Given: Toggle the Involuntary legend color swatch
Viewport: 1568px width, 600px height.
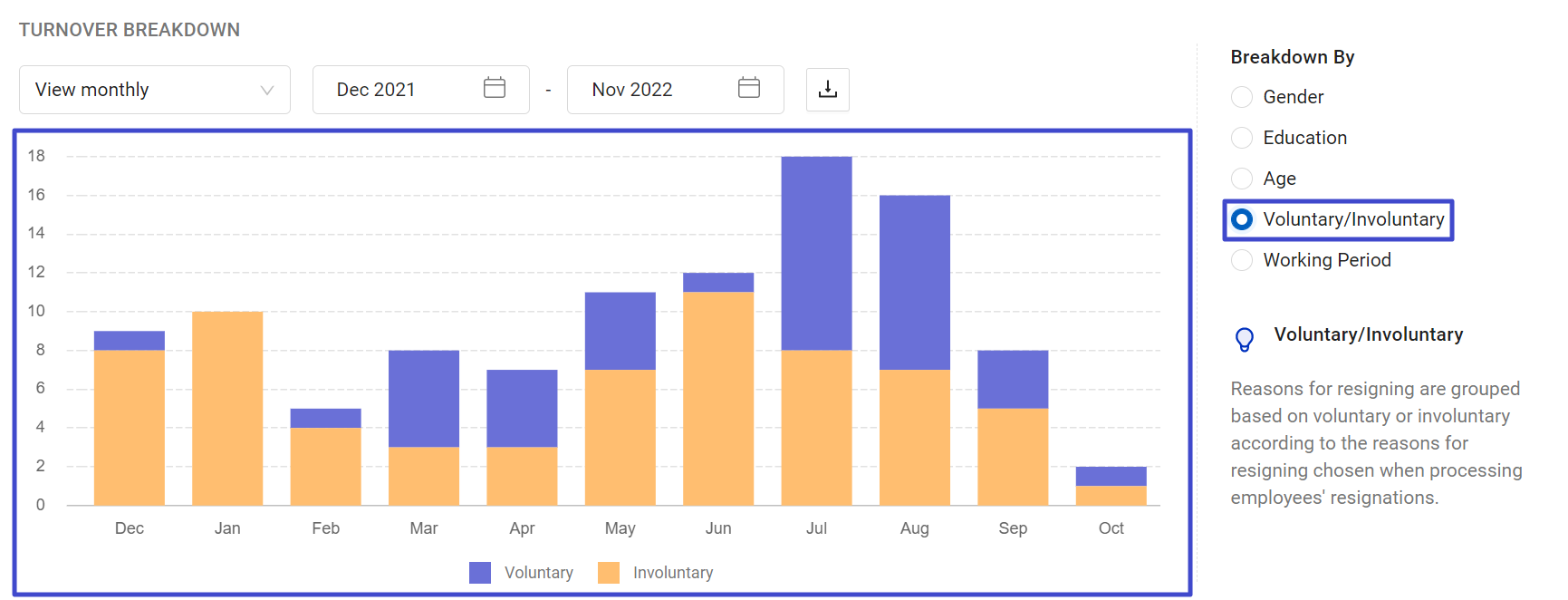Looking at the screenshot, I should point(609,573).
